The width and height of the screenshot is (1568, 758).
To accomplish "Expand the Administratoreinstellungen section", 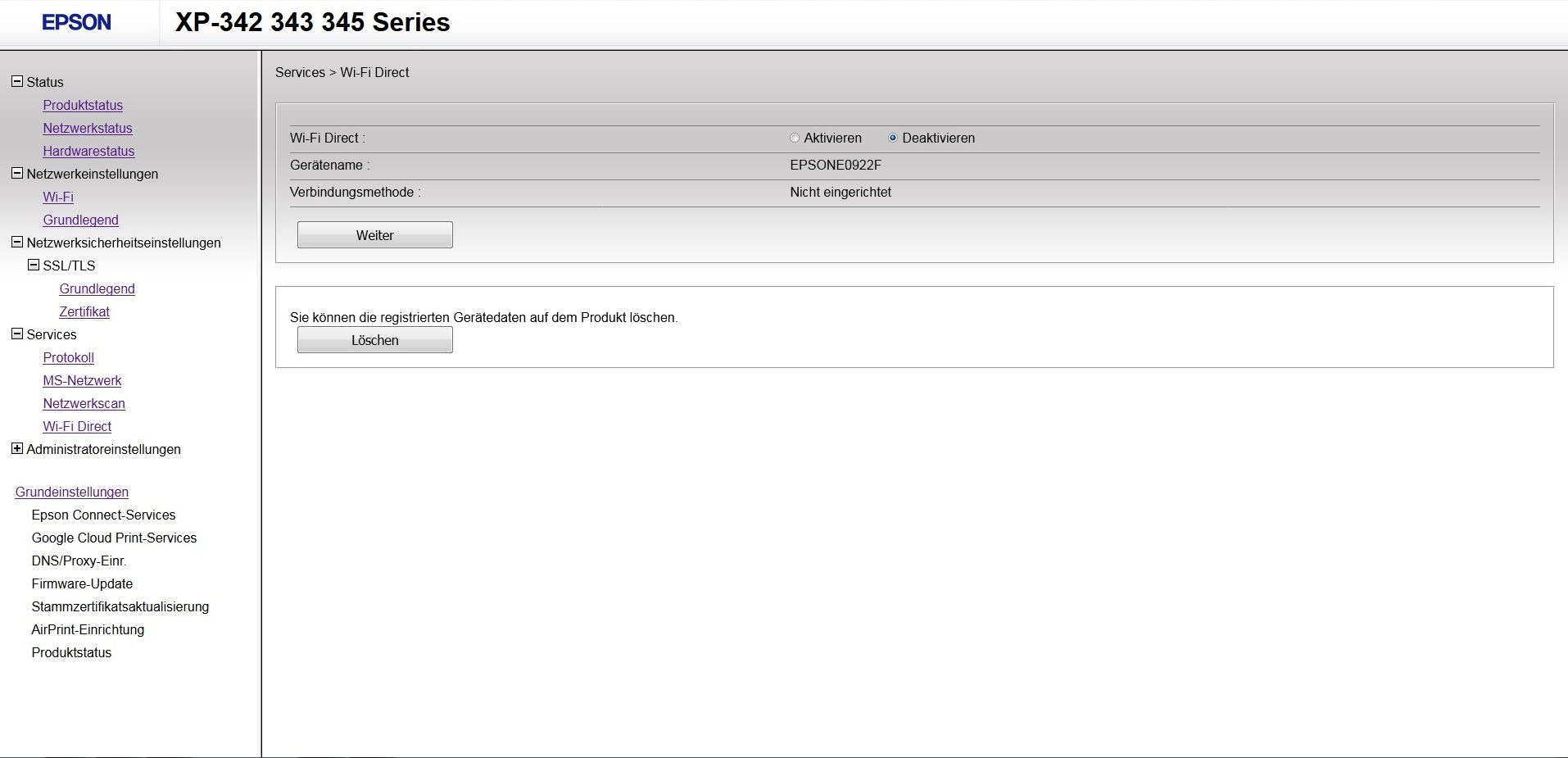I will point(17,449).
